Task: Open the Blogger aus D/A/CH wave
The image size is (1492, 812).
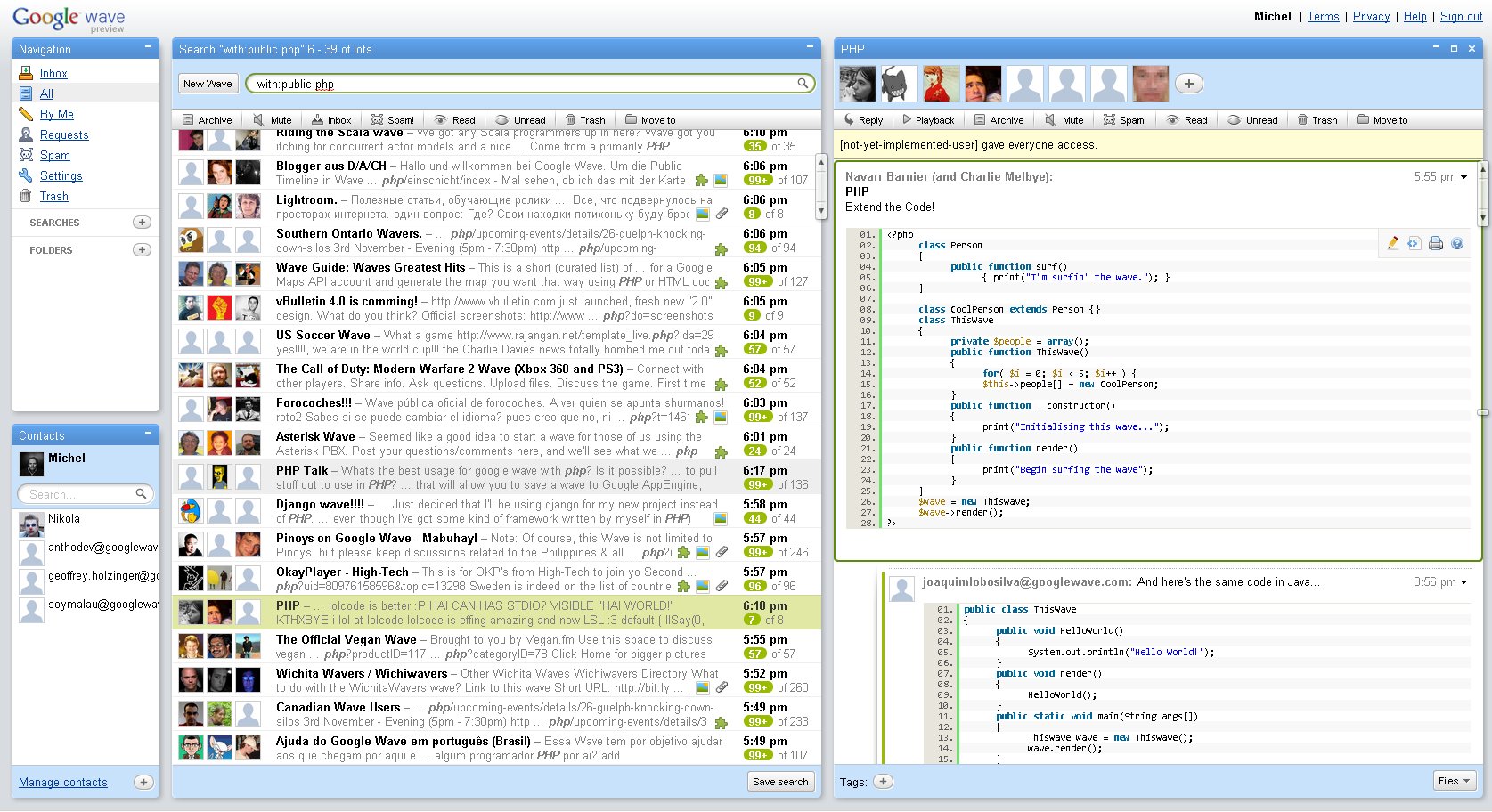Action: click(496, 173)
